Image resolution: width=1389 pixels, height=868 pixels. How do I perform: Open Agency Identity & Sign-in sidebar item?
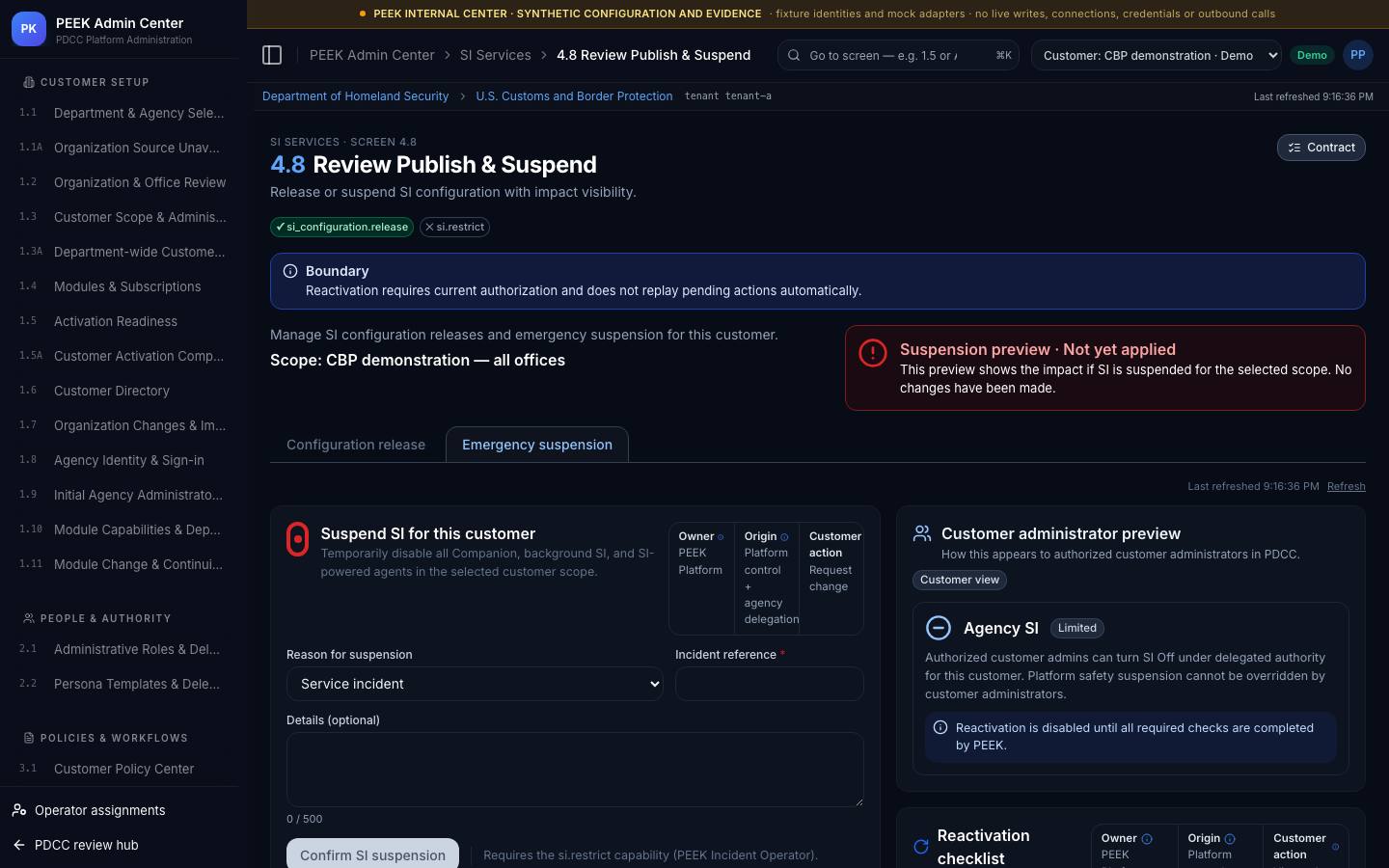tap(123, 460)
